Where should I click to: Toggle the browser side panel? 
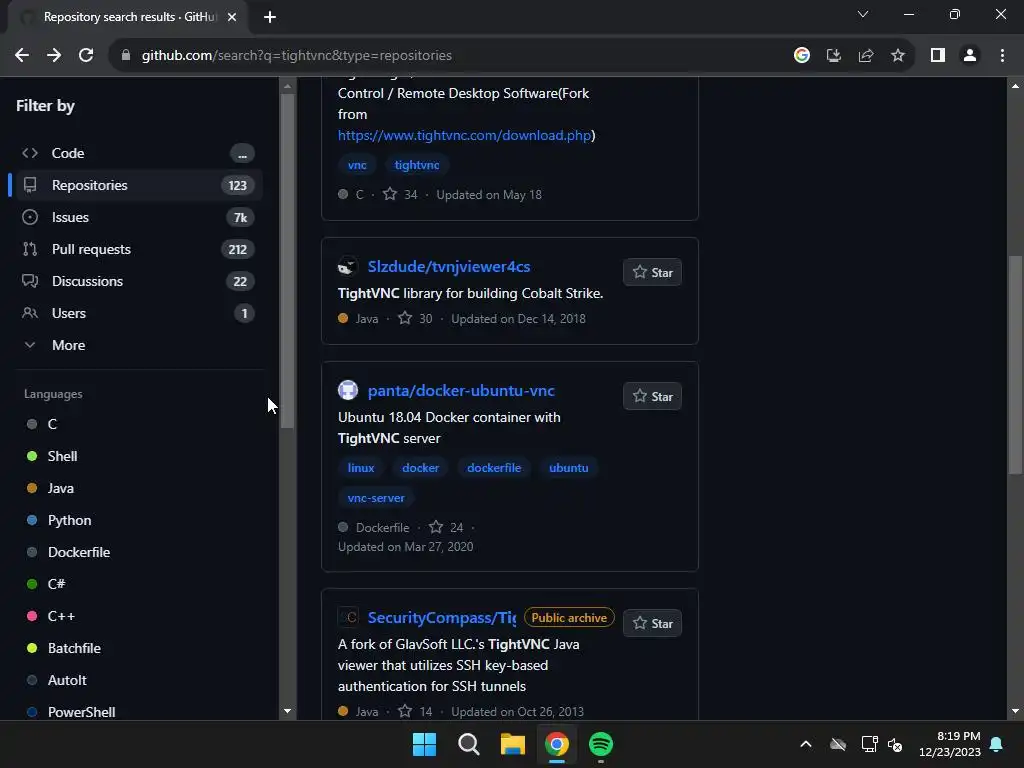[x=938, y=56]
